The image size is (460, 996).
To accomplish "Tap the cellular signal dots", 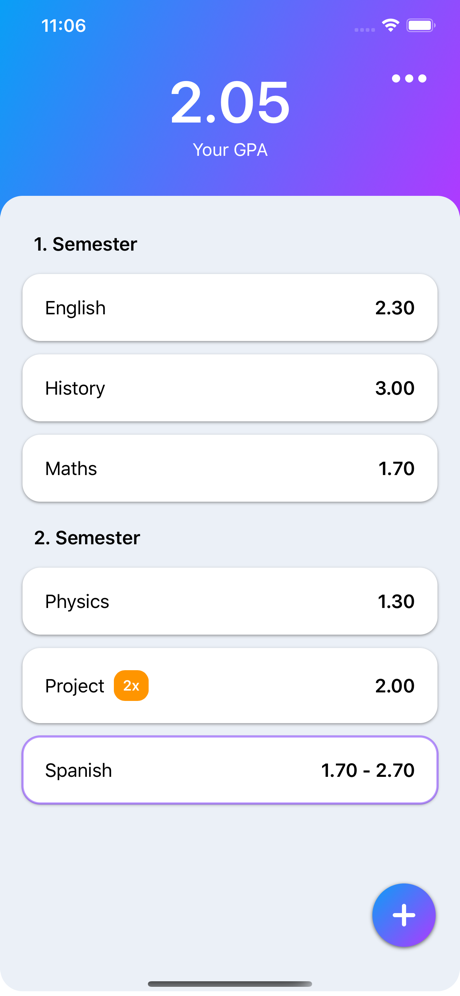I will (x=364, y=30).
